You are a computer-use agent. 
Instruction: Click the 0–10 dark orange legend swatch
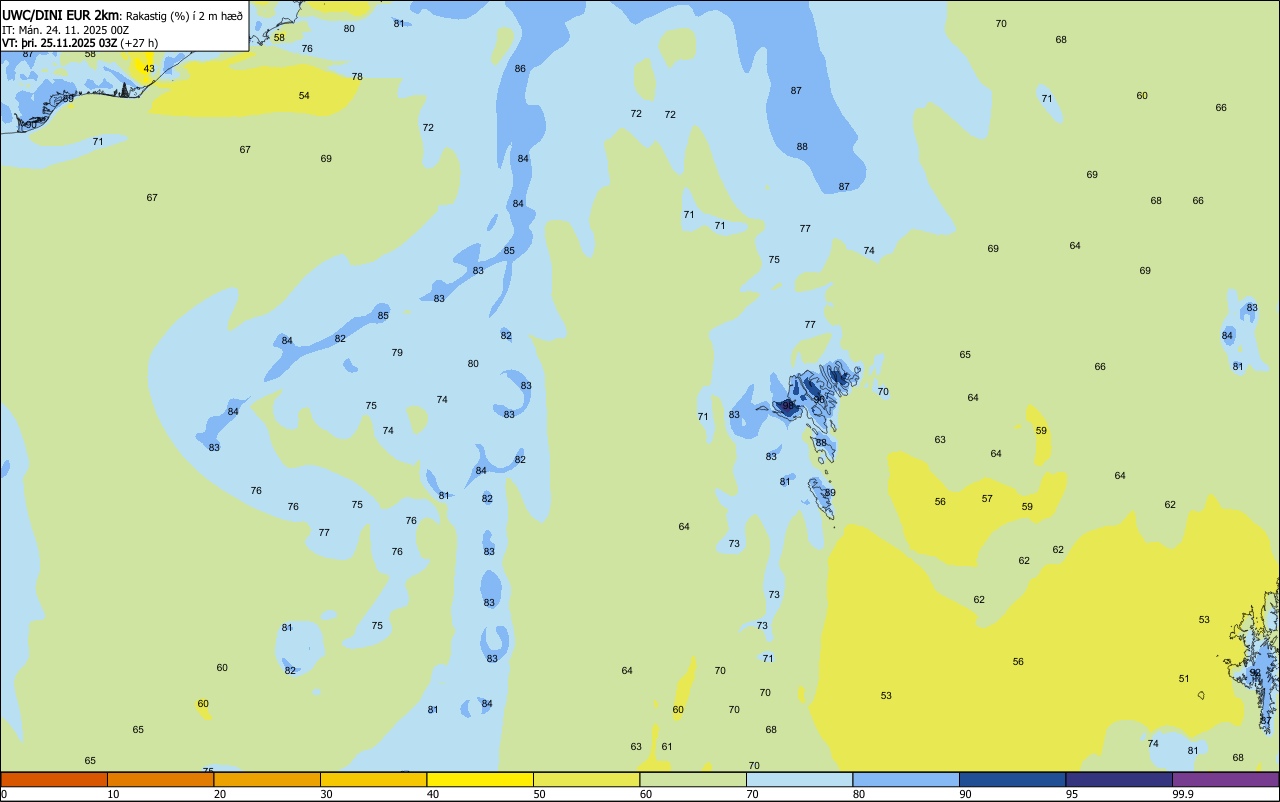(54, 779)
